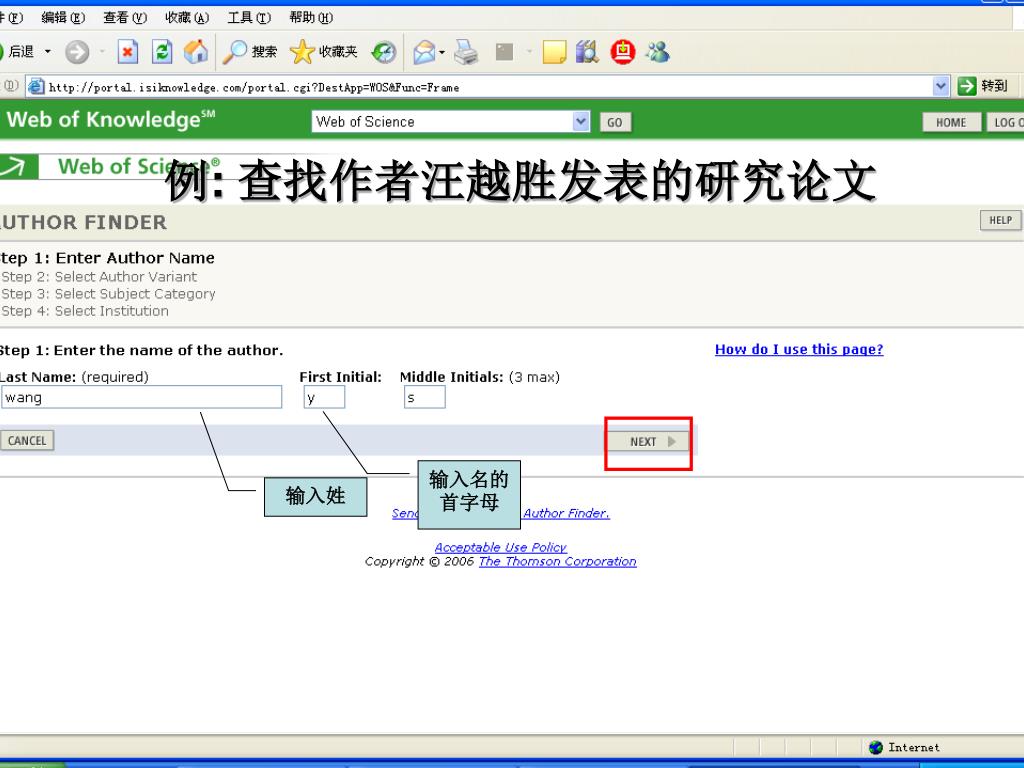Open the mail icon dropdown arrow
The height and width of the screenshot is (768, 1024).
coord(442,52)
